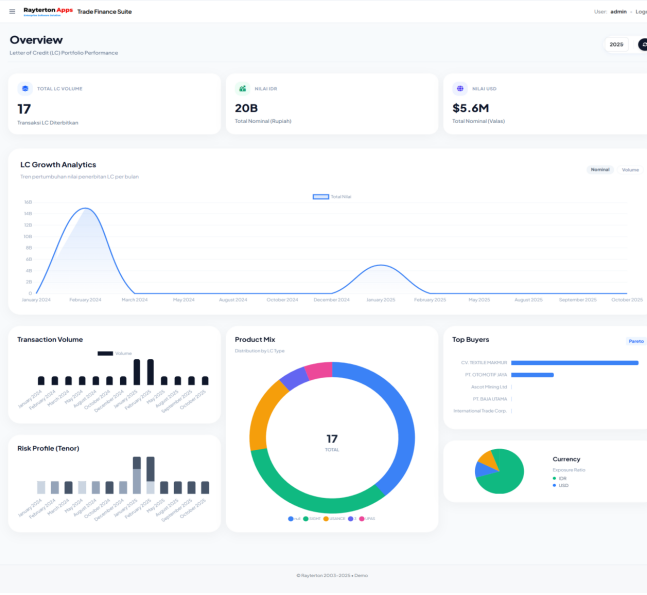Click the dark round button beside 2025

[x=642, y=44]
